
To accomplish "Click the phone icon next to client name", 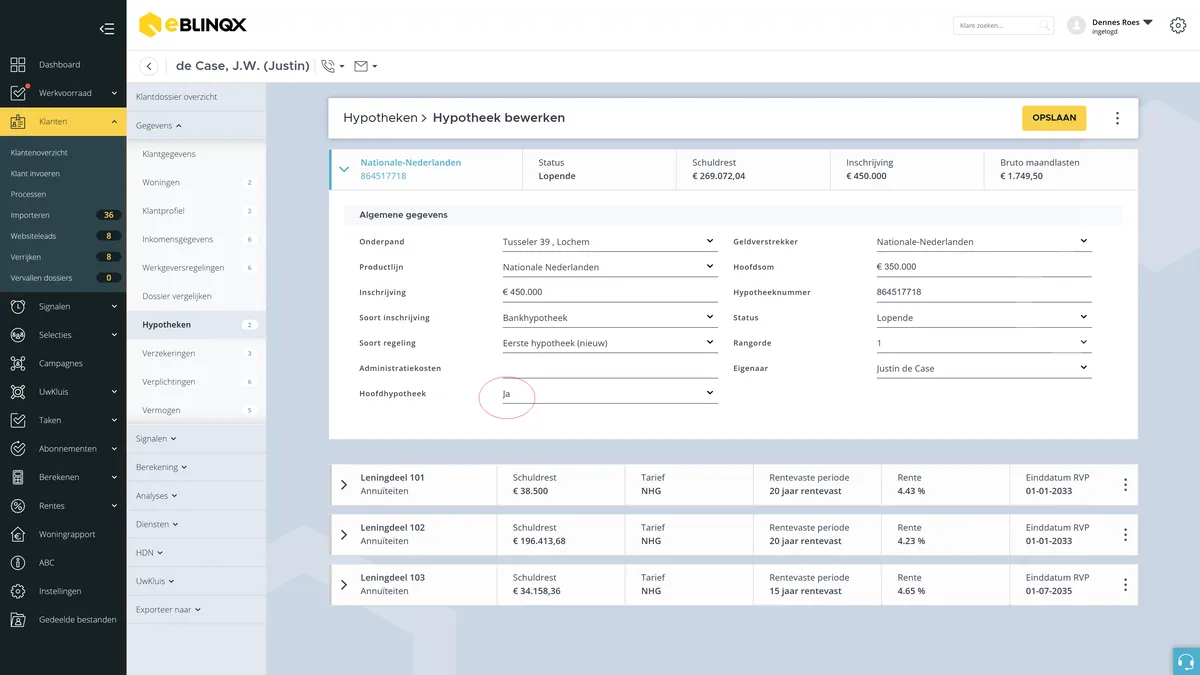I will 328,66.
